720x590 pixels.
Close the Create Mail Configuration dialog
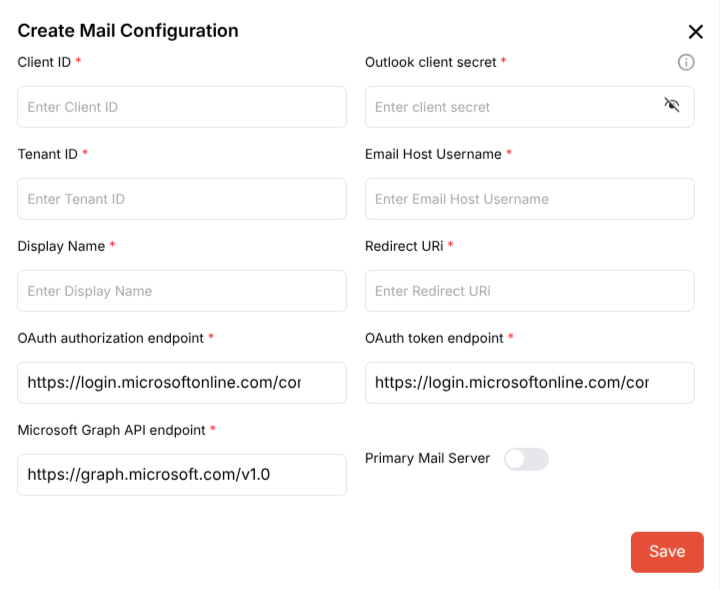[695, 32]
